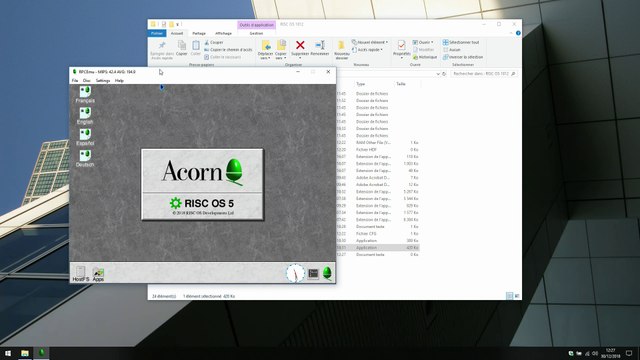Screen dimensions: 640x360
Task: Click the volume icon in system tray
Action: 595,353
